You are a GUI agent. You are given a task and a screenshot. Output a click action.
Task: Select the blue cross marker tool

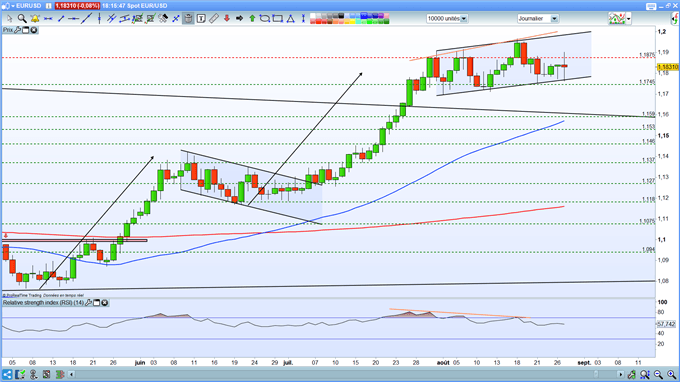coord(176,19)
